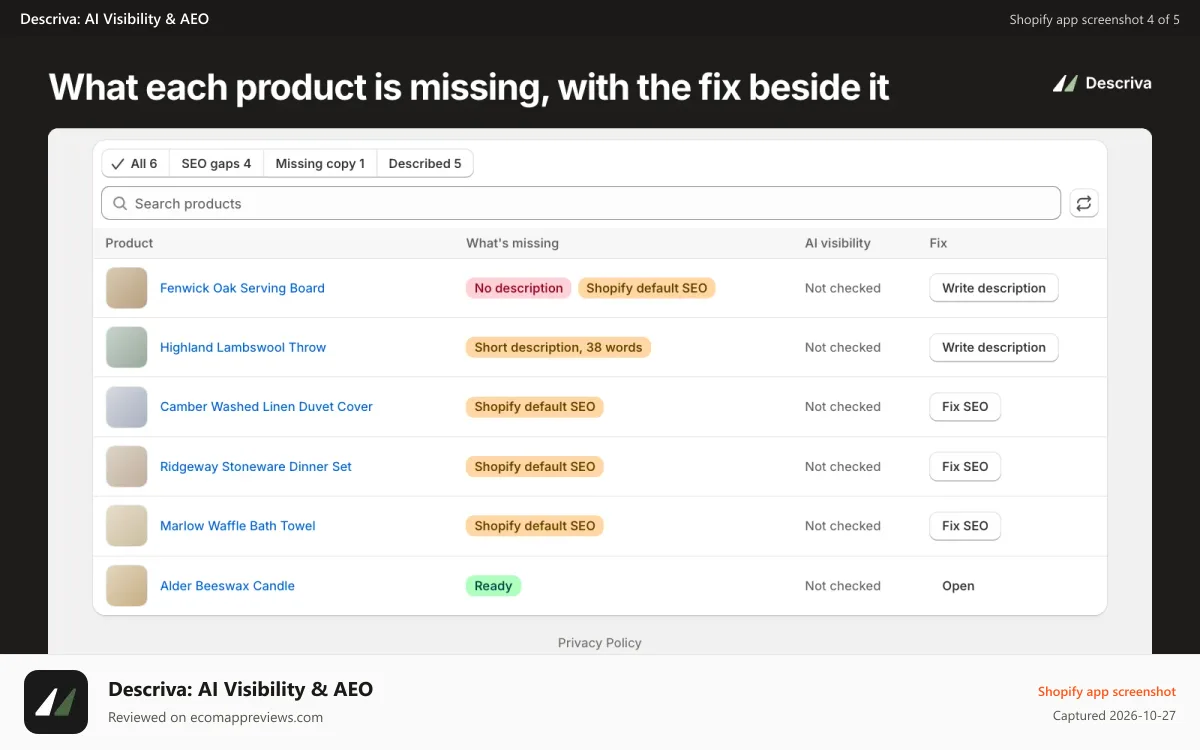The width and height of the screenshot is (1200, 750).
Task: Open Camber Washed Linen Duvet Cover link
Action: click(x=266, y=407)
